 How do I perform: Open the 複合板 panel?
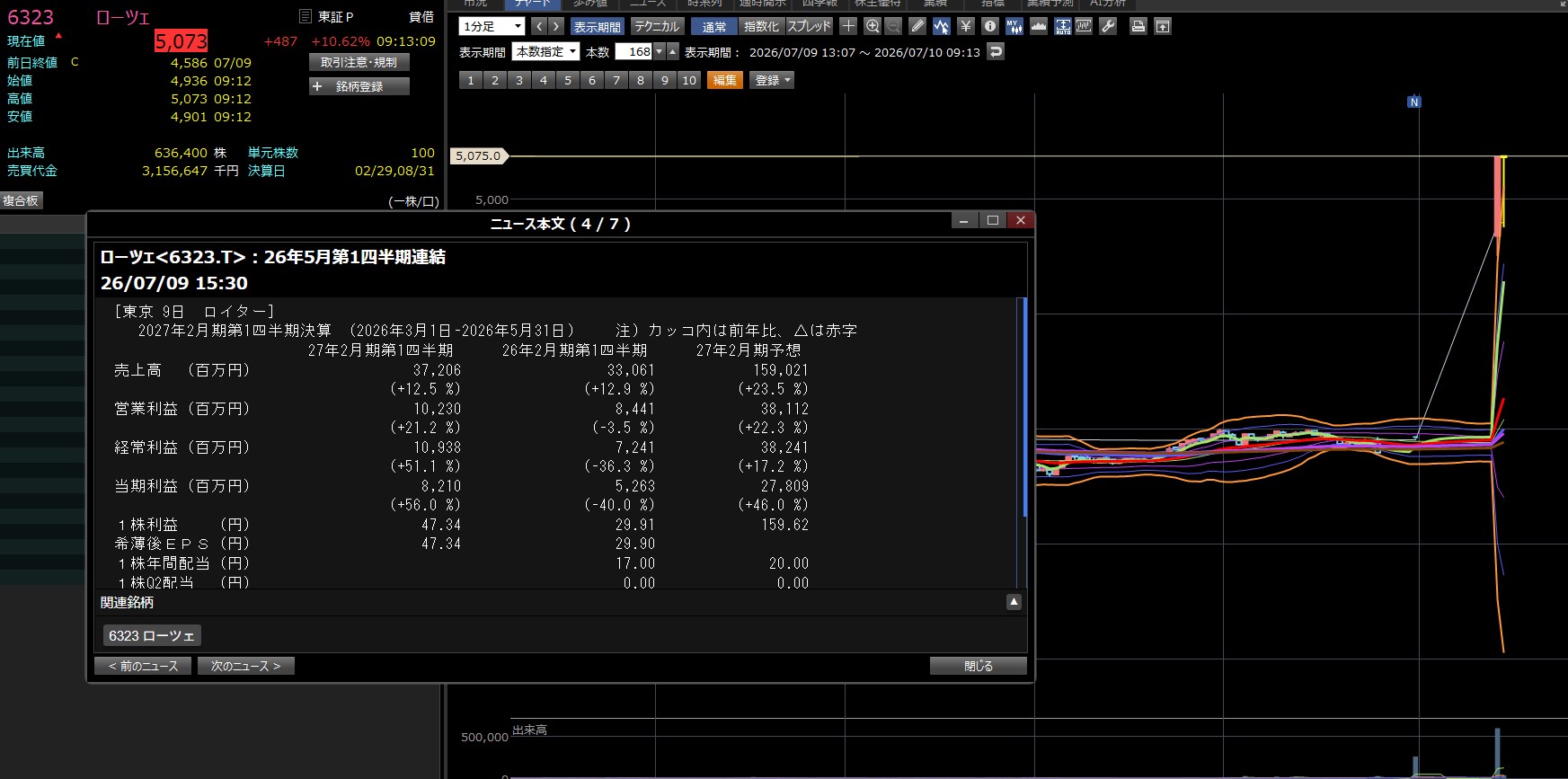point(21,200)
